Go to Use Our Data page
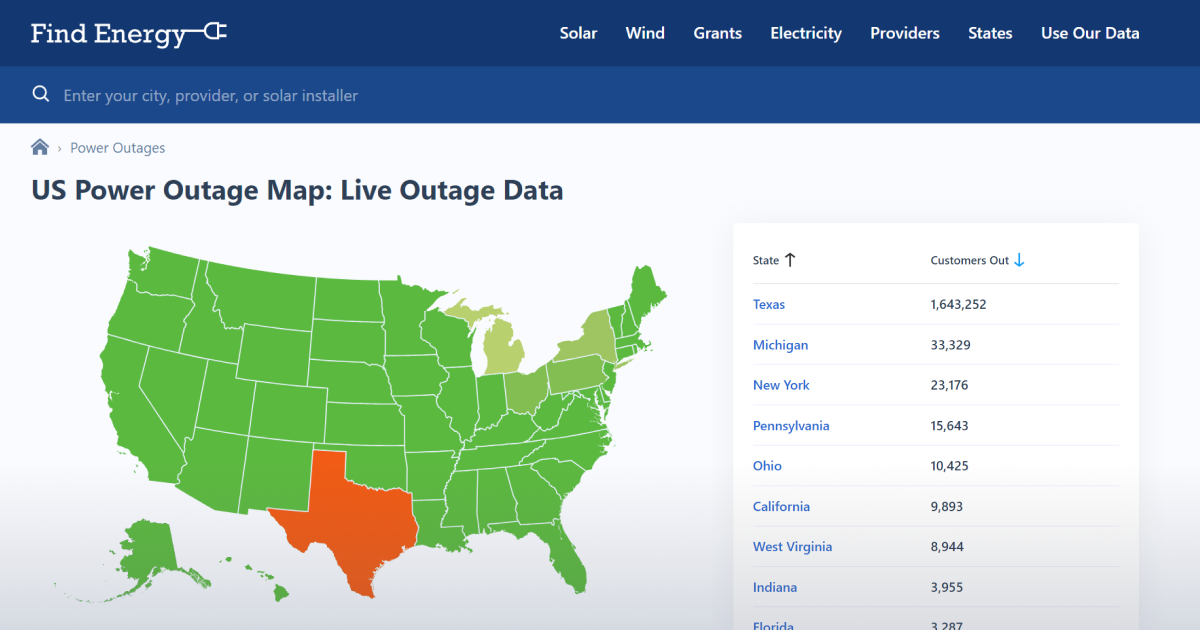 pos(1089,33)
